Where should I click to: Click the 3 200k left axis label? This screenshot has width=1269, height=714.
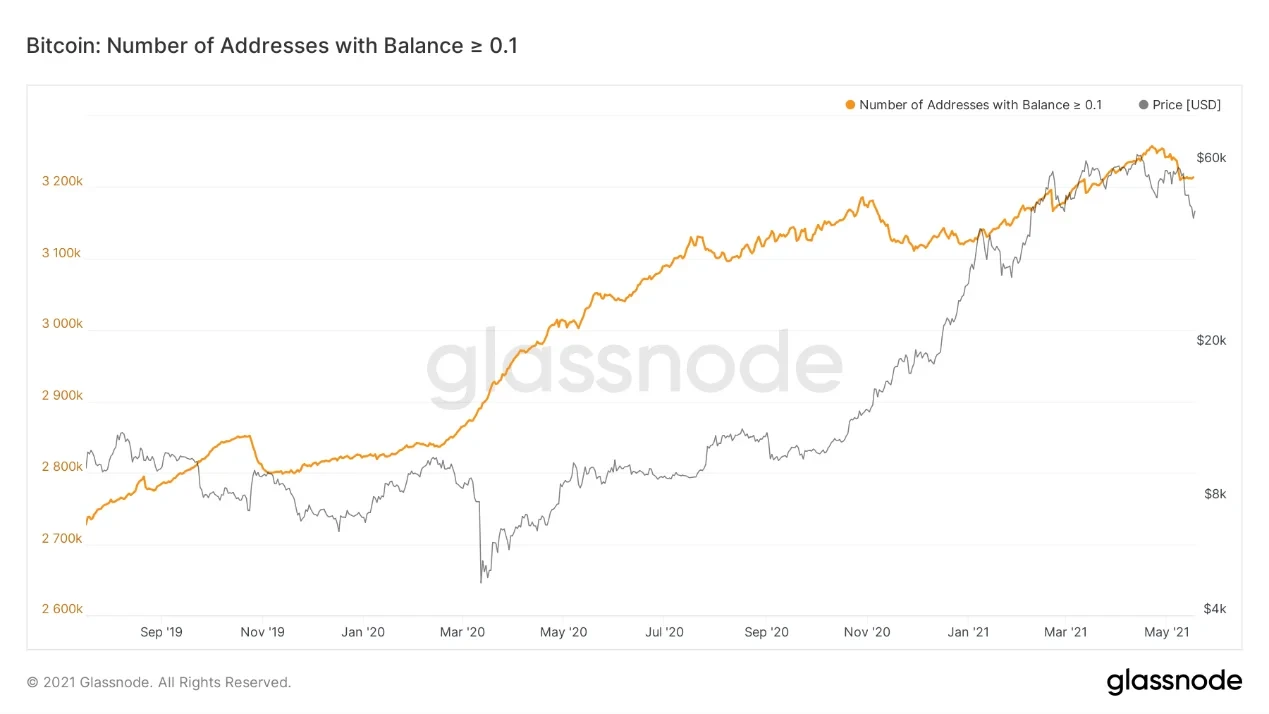62,182
